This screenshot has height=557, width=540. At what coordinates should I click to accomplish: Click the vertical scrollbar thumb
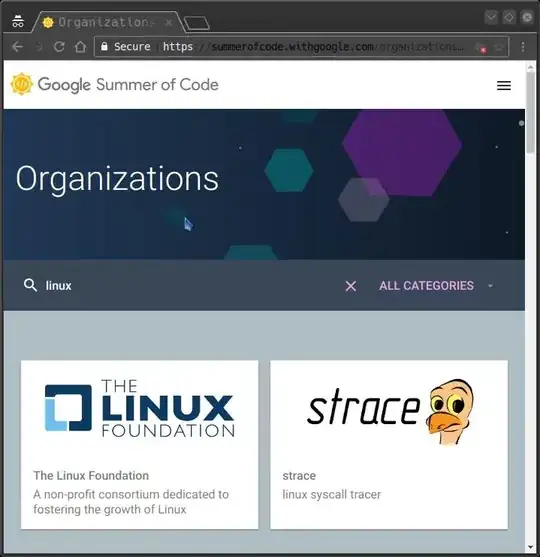click(530, 112)
